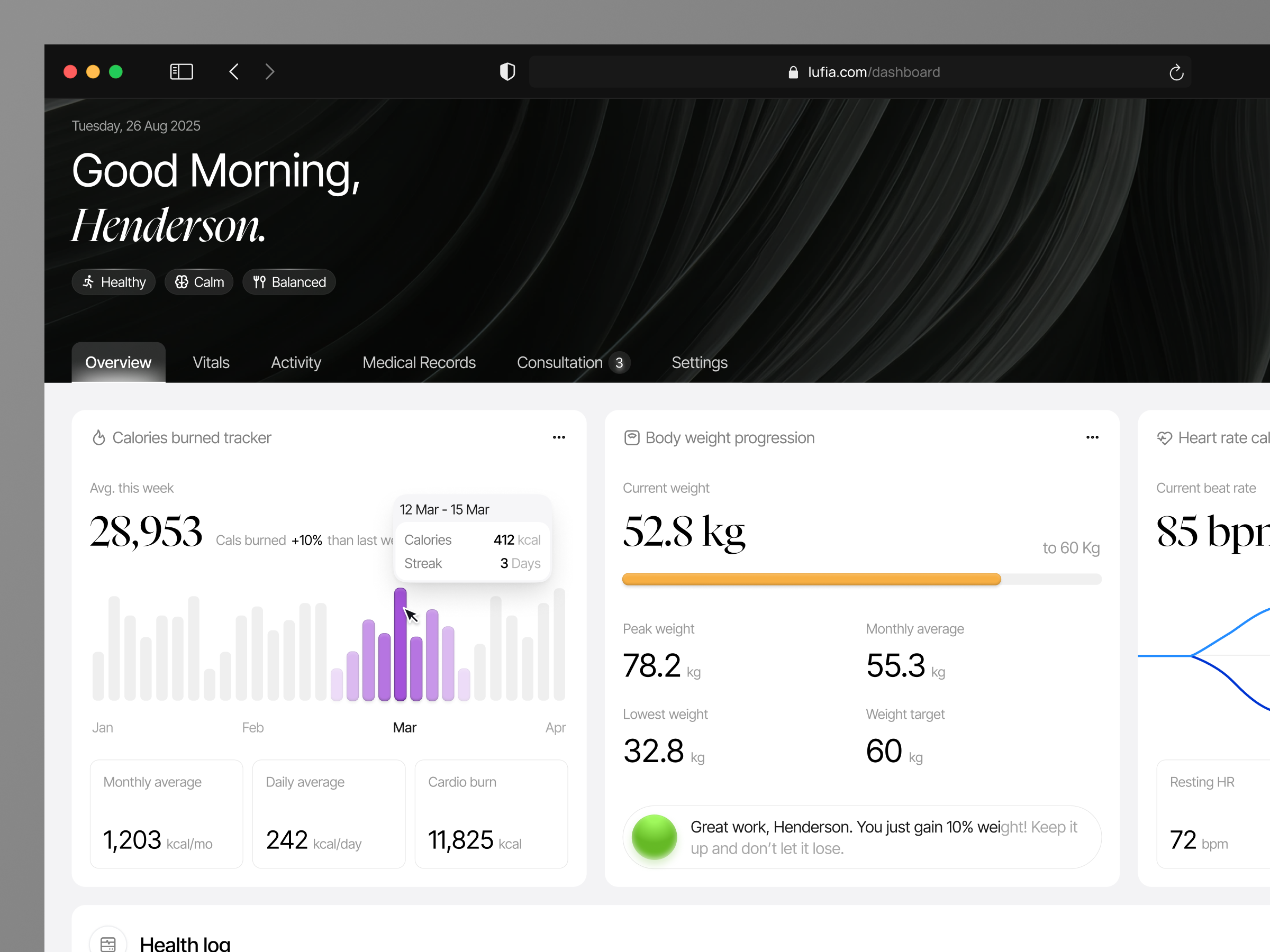Open options menu on Body weight progression card
The image size is (1270, 952).
[x=1093, y=437]
